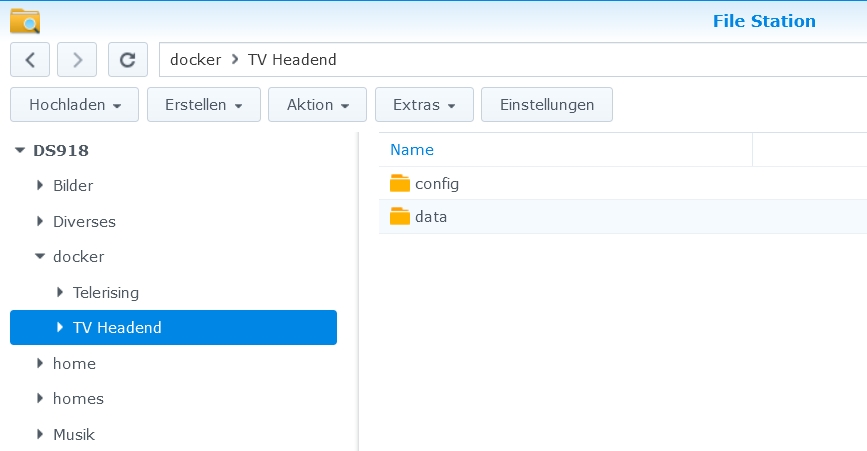Select Bilder in the folder tree

[73, 186]
